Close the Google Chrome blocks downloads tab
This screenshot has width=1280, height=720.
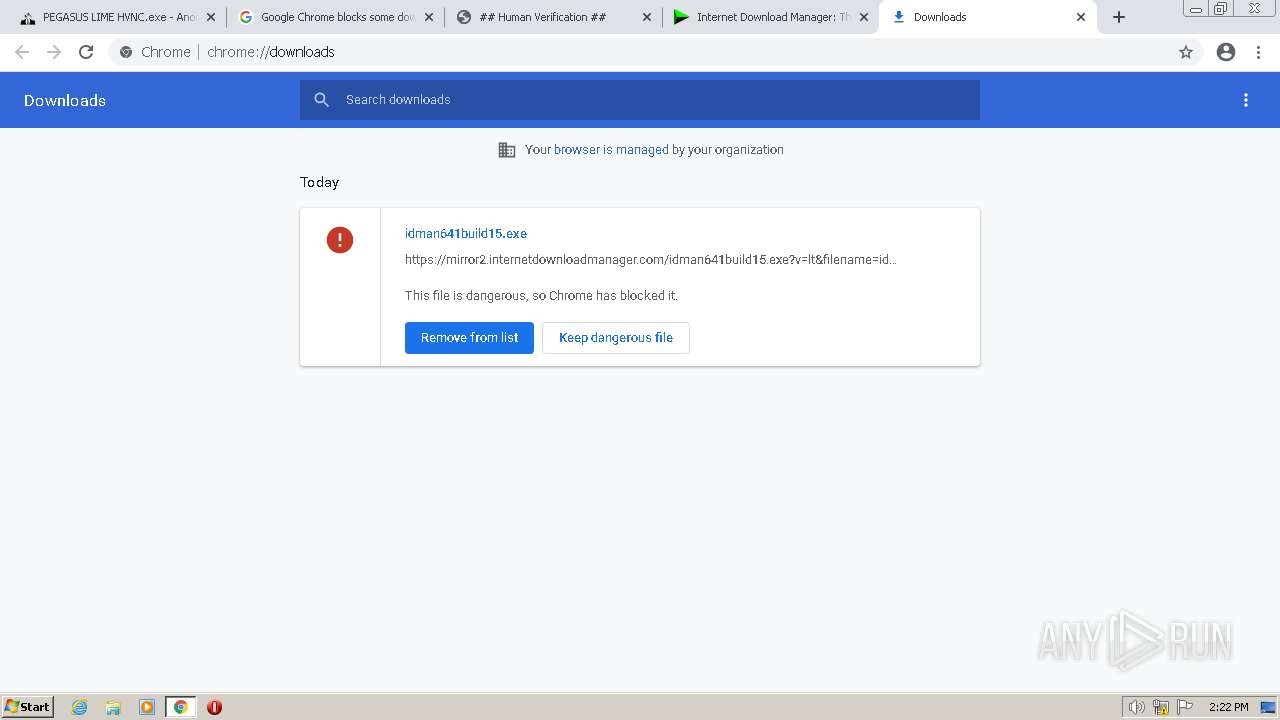point(429,17)
